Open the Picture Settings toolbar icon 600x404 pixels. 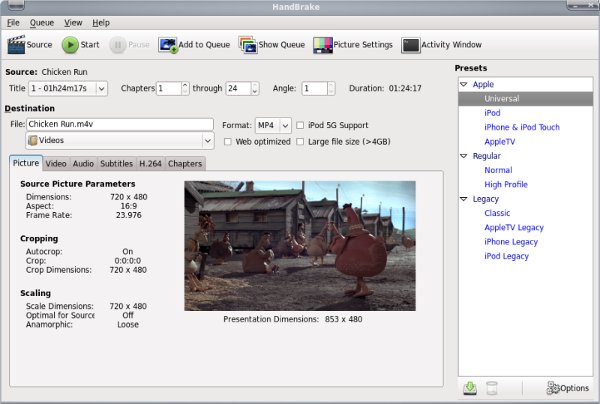tap(322, 44)
